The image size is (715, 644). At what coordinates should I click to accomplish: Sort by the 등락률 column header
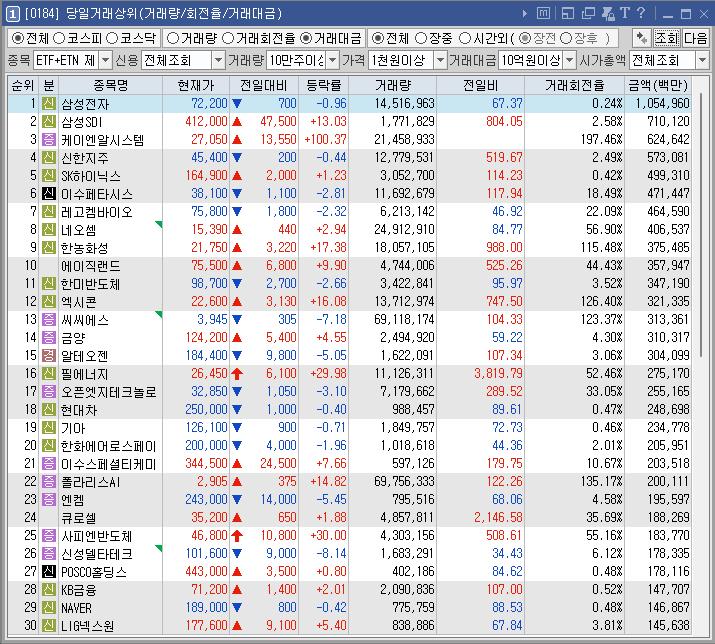click(x=324, y=85)
